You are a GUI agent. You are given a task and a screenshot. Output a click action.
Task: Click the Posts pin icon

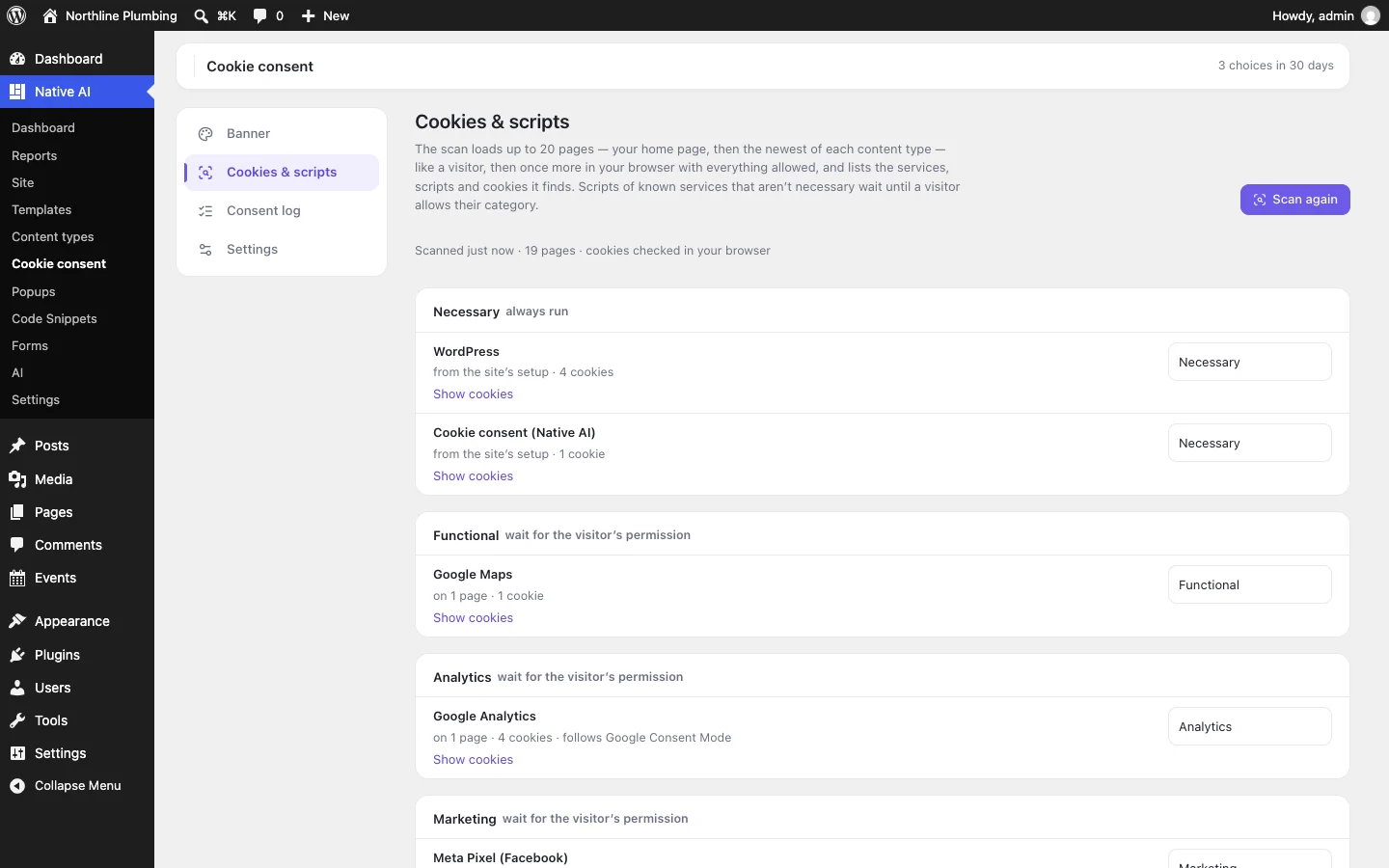pyautogui.click(x=17, y=446)
